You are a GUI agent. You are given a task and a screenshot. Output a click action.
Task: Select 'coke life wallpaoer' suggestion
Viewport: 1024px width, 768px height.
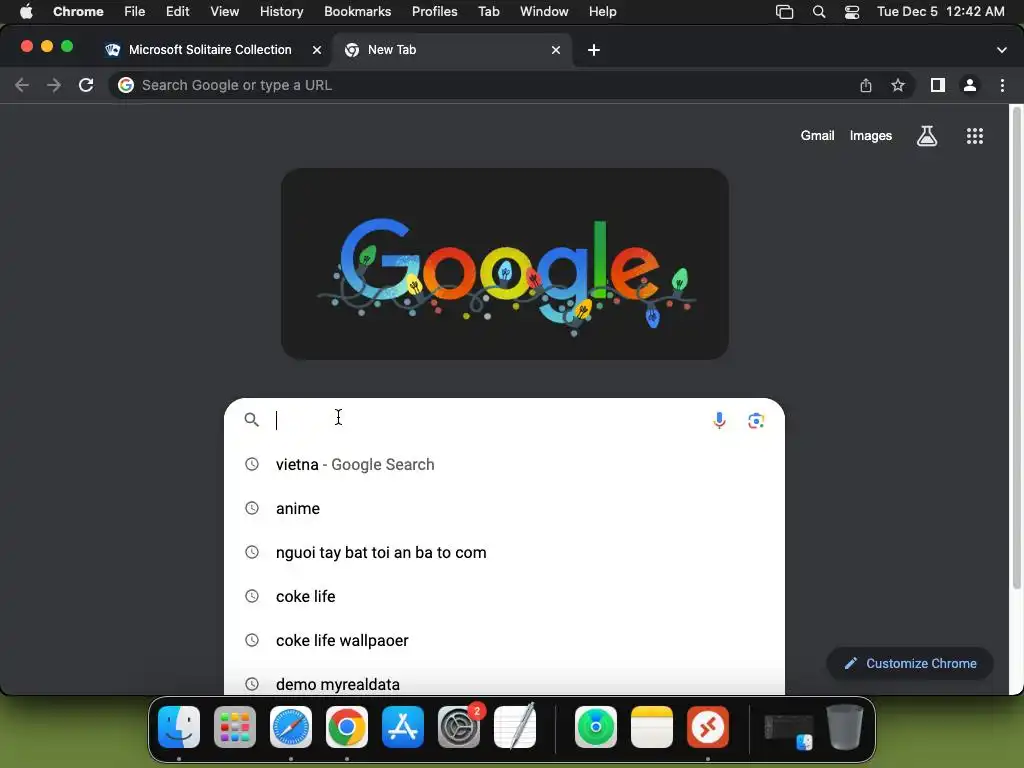point(504,640)
